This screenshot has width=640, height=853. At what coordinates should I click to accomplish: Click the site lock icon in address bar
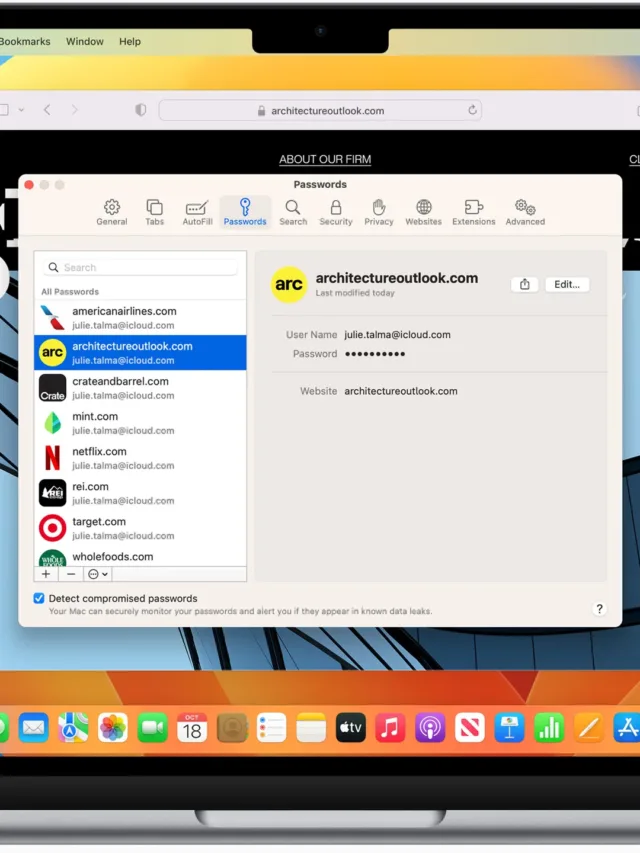point(261,110)
